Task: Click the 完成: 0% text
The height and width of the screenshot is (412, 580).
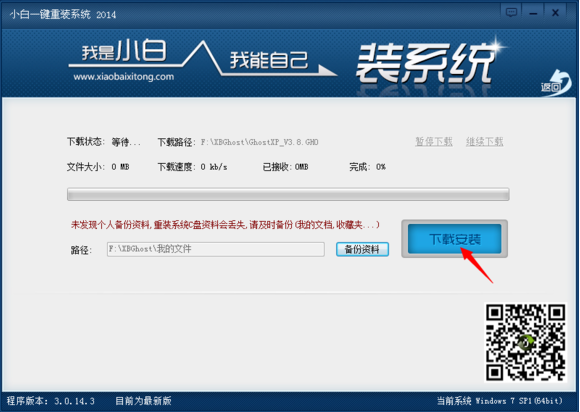Action: click(x=367, y=167)
